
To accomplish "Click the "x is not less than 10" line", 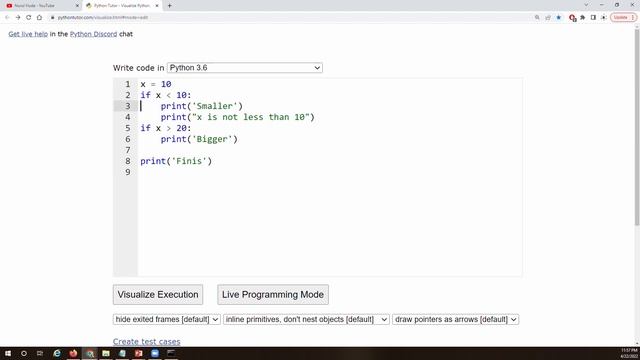I will [x=238, y=117].
